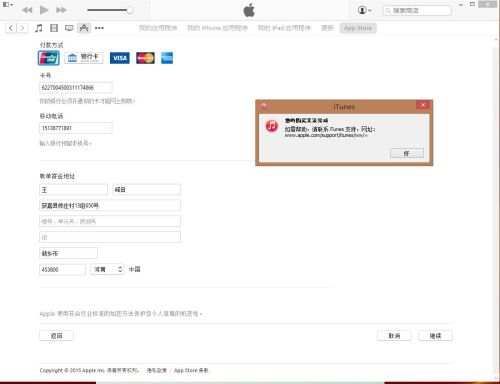Minimize the iTunes window
Viewport: 500px width, 384px height.
tap(461, 5)
